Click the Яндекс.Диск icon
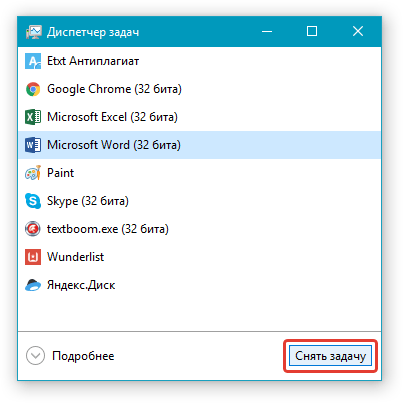This screenshot has height=403, width=403. 33,285
